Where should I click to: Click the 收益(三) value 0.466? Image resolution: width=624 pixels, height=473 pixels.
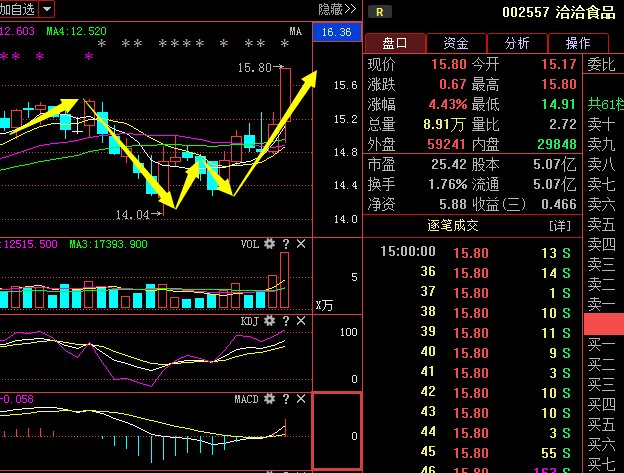[x=559, y=204]
